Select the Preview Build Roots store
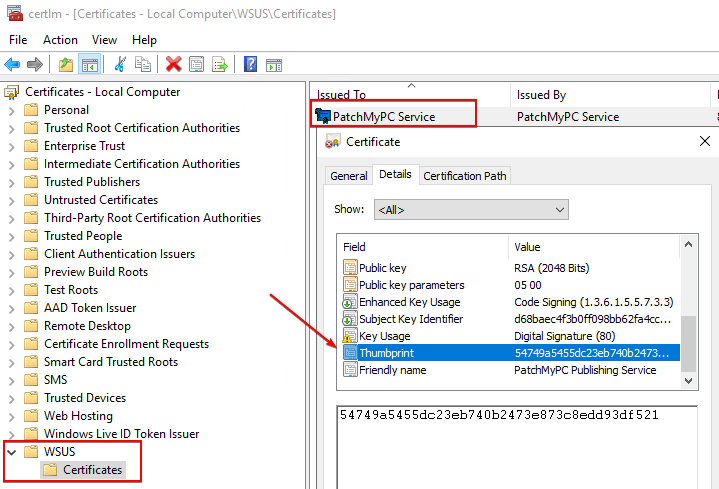Viewport: 719px width, 489px height. [x=96, y=272]
